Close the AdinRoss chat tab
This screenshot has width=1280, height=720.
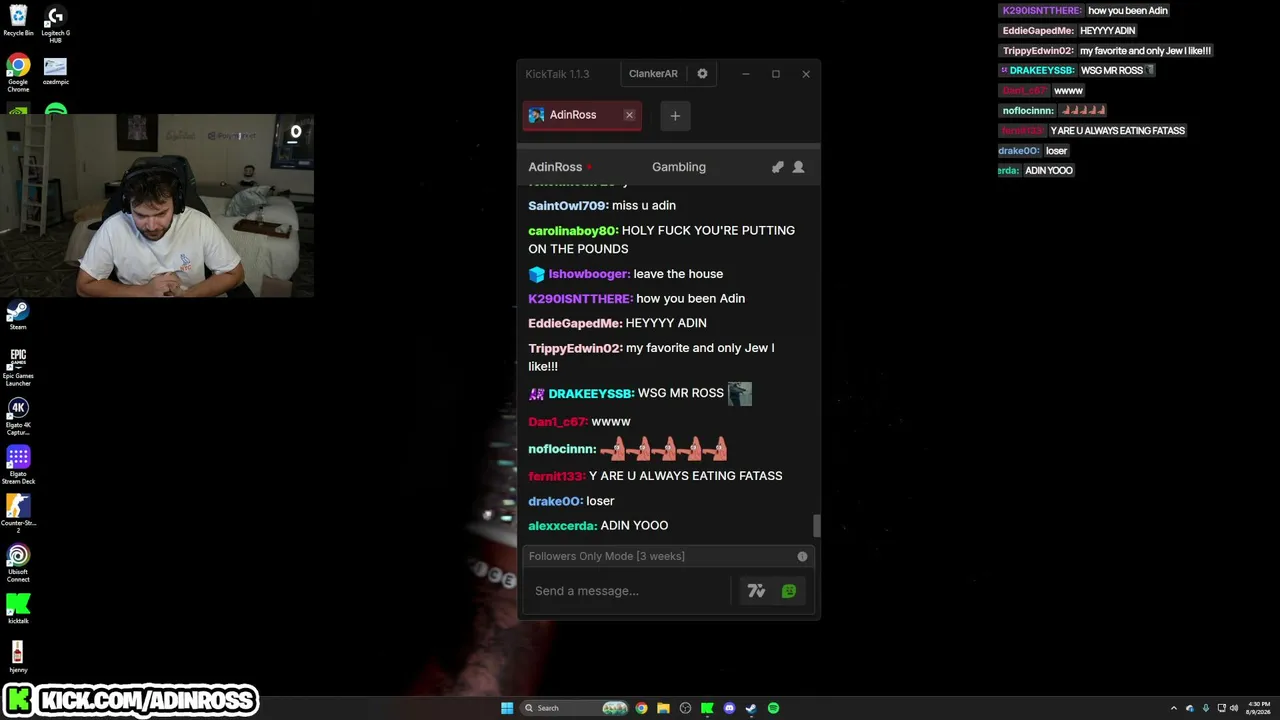point(629,115)
